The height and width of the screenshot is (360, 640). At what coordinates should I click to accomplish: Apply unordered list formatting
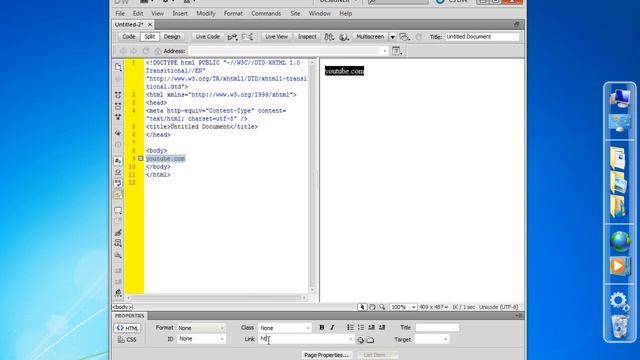[350, 327]
